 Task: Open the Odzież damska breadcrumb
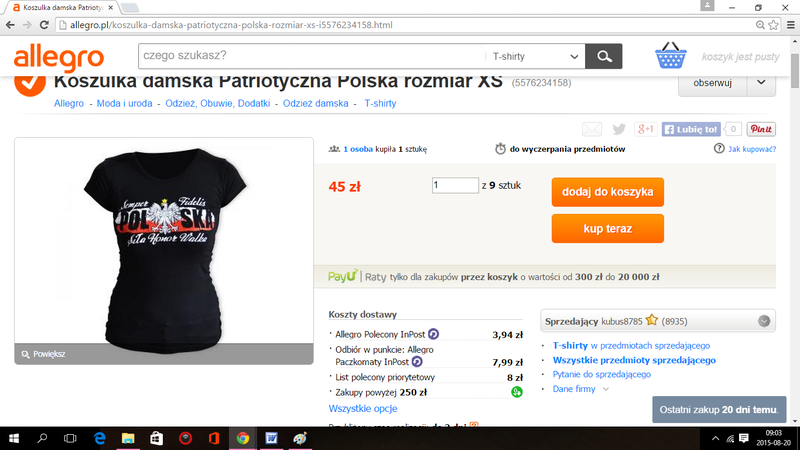tap(315, 103)
